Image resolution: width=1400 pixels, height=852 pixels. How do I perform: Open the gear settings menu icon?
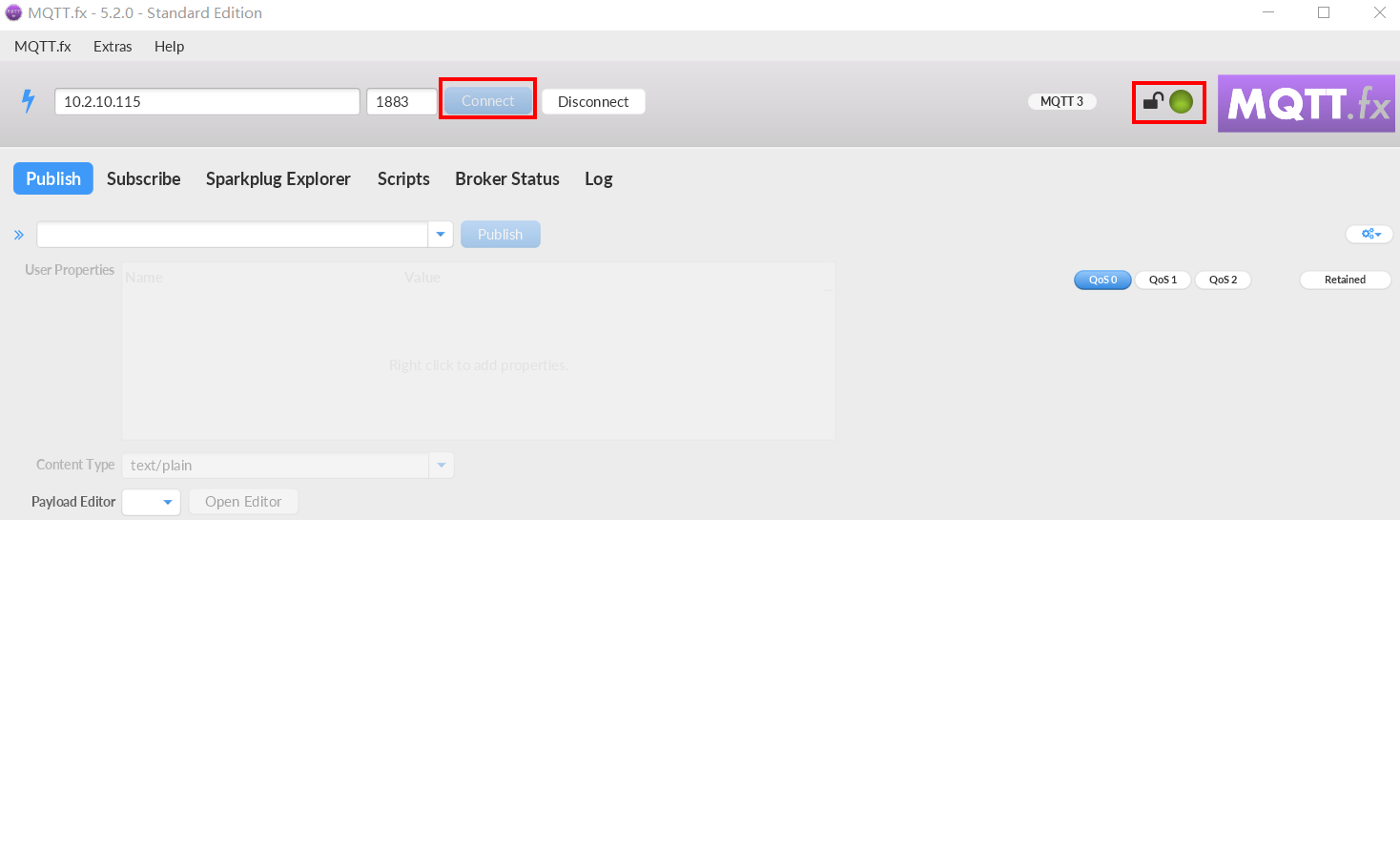pyautogui.click(x=1369, y=234)
